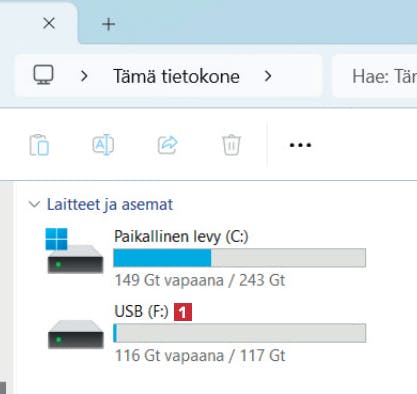The width and height of the screenshot is (417, 394).
Task: Click the USB F: storage usage bar
Action: 240,333
